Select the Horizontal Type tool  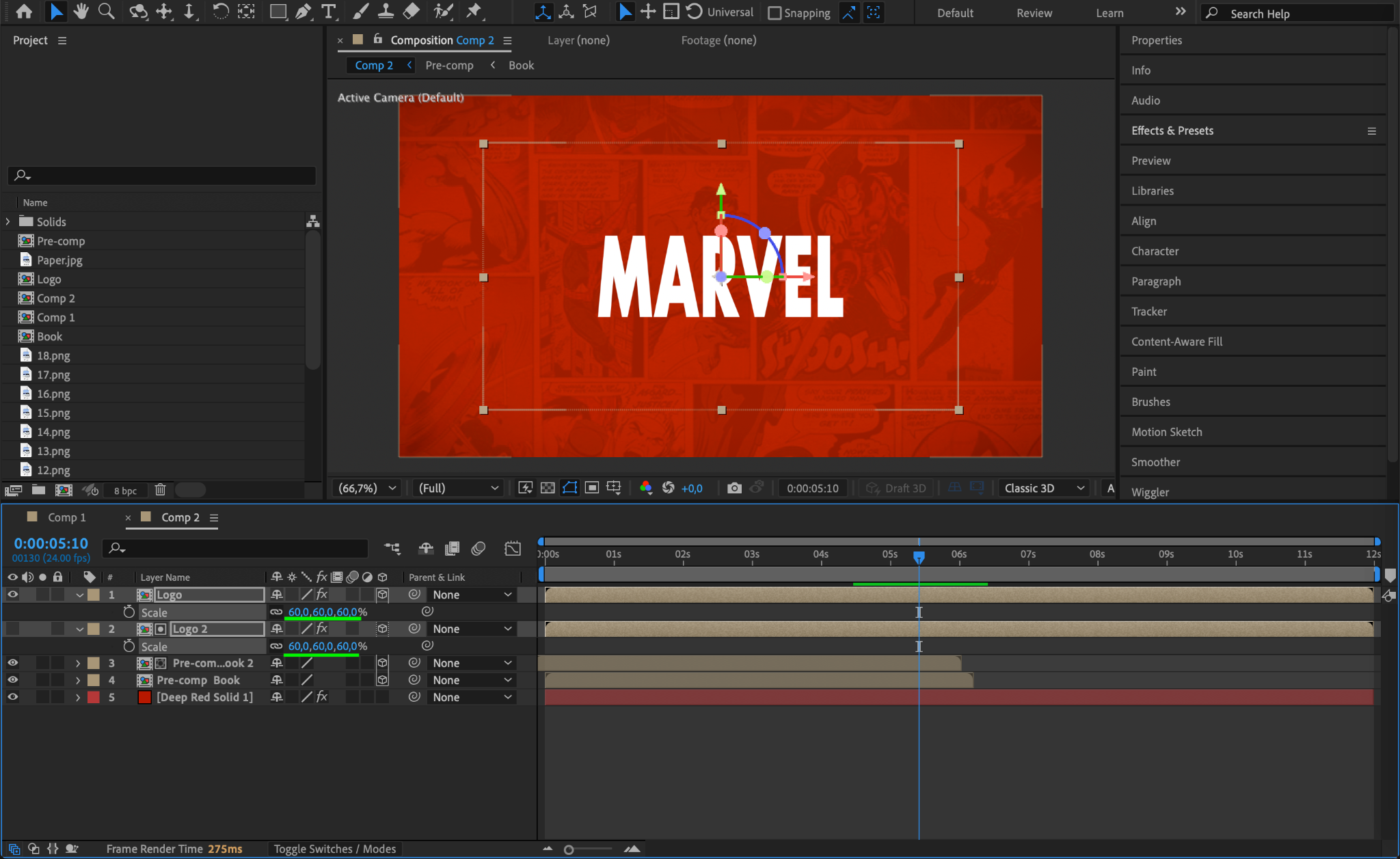(x=329, y=12)
